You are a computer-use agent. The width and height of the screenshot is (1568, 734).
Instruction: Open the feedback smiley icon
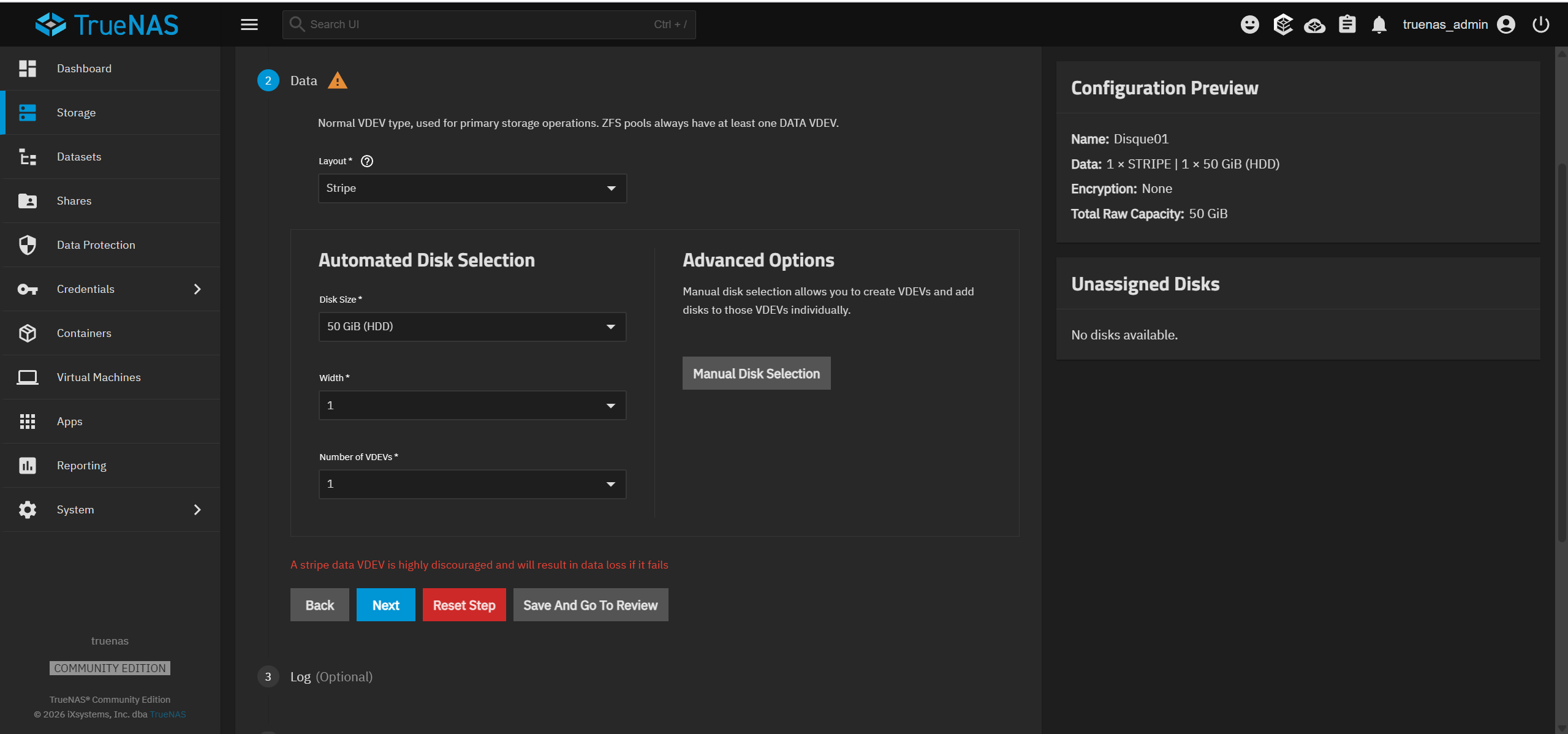pyautogui.click(x=1249, y=25)
